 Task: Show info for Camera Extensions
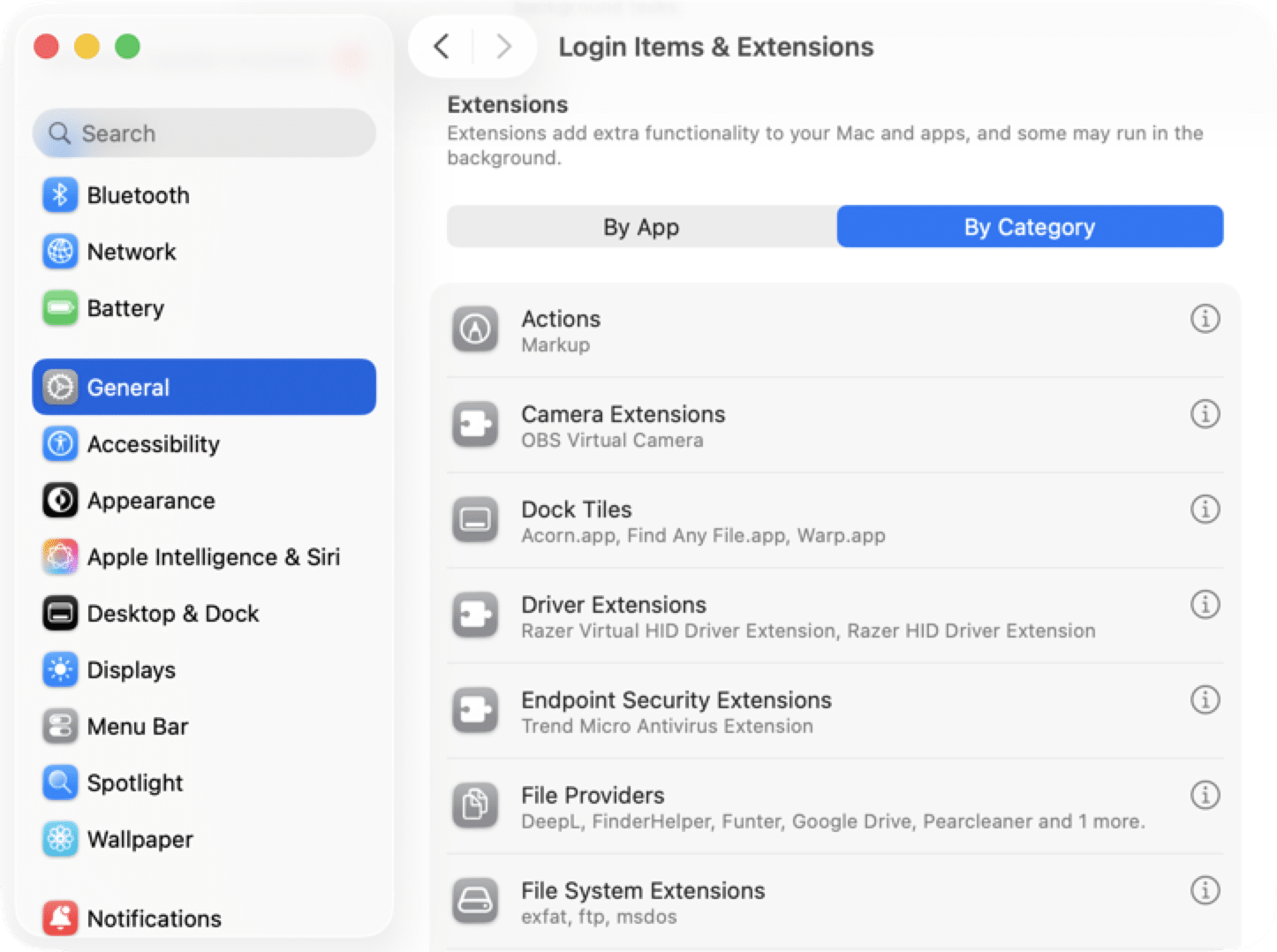[x=1205, y=413]
